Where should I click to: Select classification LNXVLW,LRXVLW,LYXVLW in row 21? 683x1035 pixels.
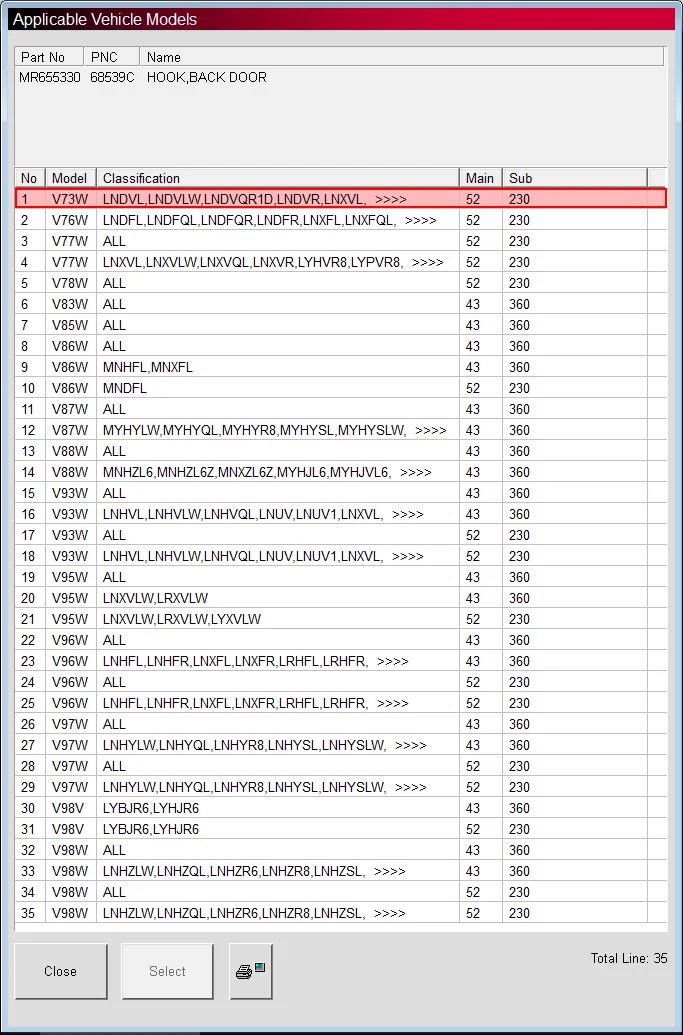click(x=181, y=619)
